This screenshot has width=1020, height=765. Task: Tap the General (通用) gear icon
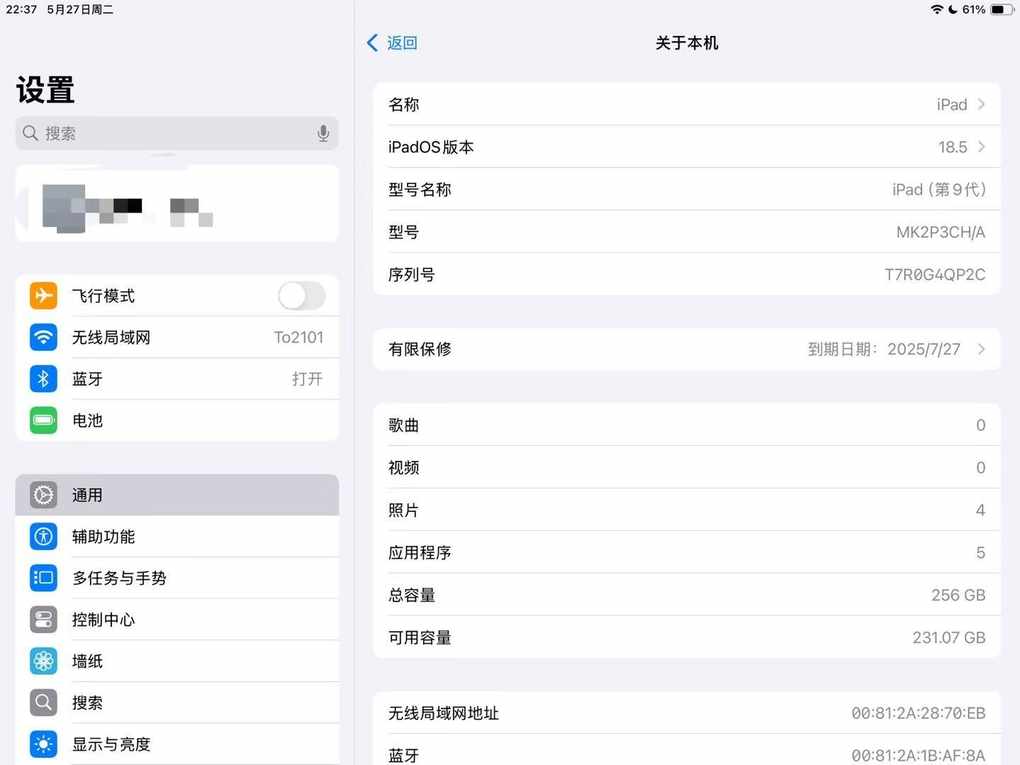(44, 495)
